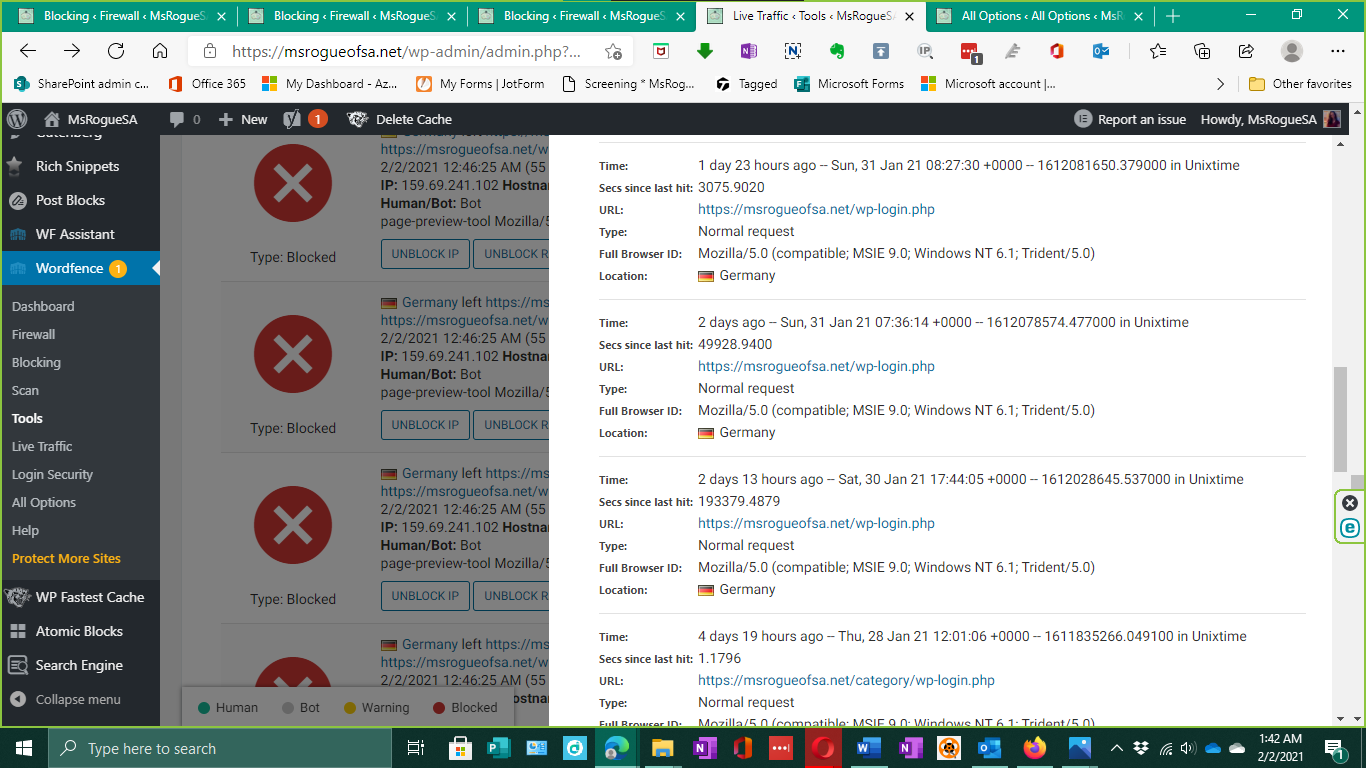Click the WordPress logo in admin bar
The image size is (1366, 768).
click(x=16, y=119)
